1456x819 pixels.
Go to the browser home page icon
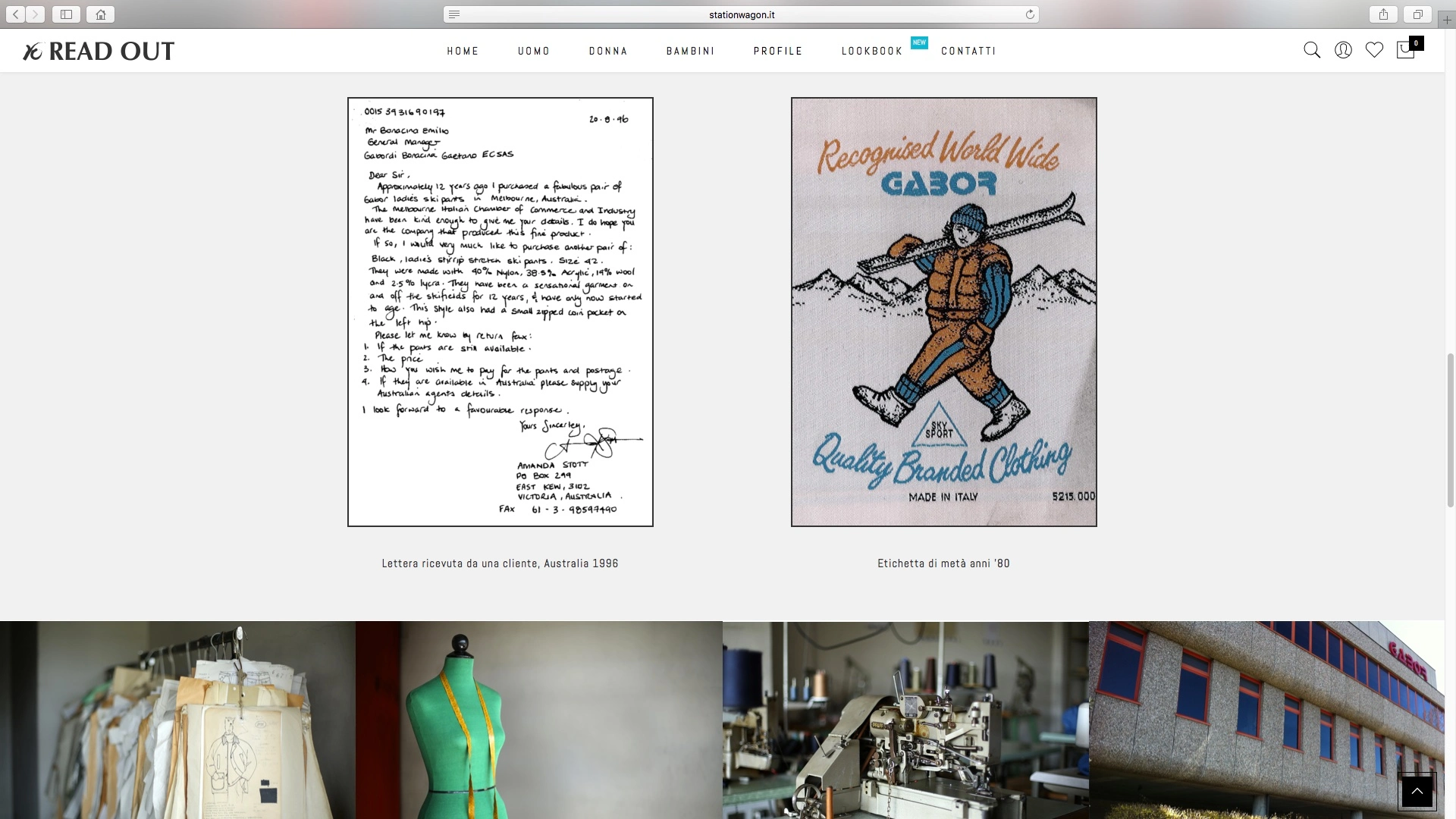coord(100,14)
